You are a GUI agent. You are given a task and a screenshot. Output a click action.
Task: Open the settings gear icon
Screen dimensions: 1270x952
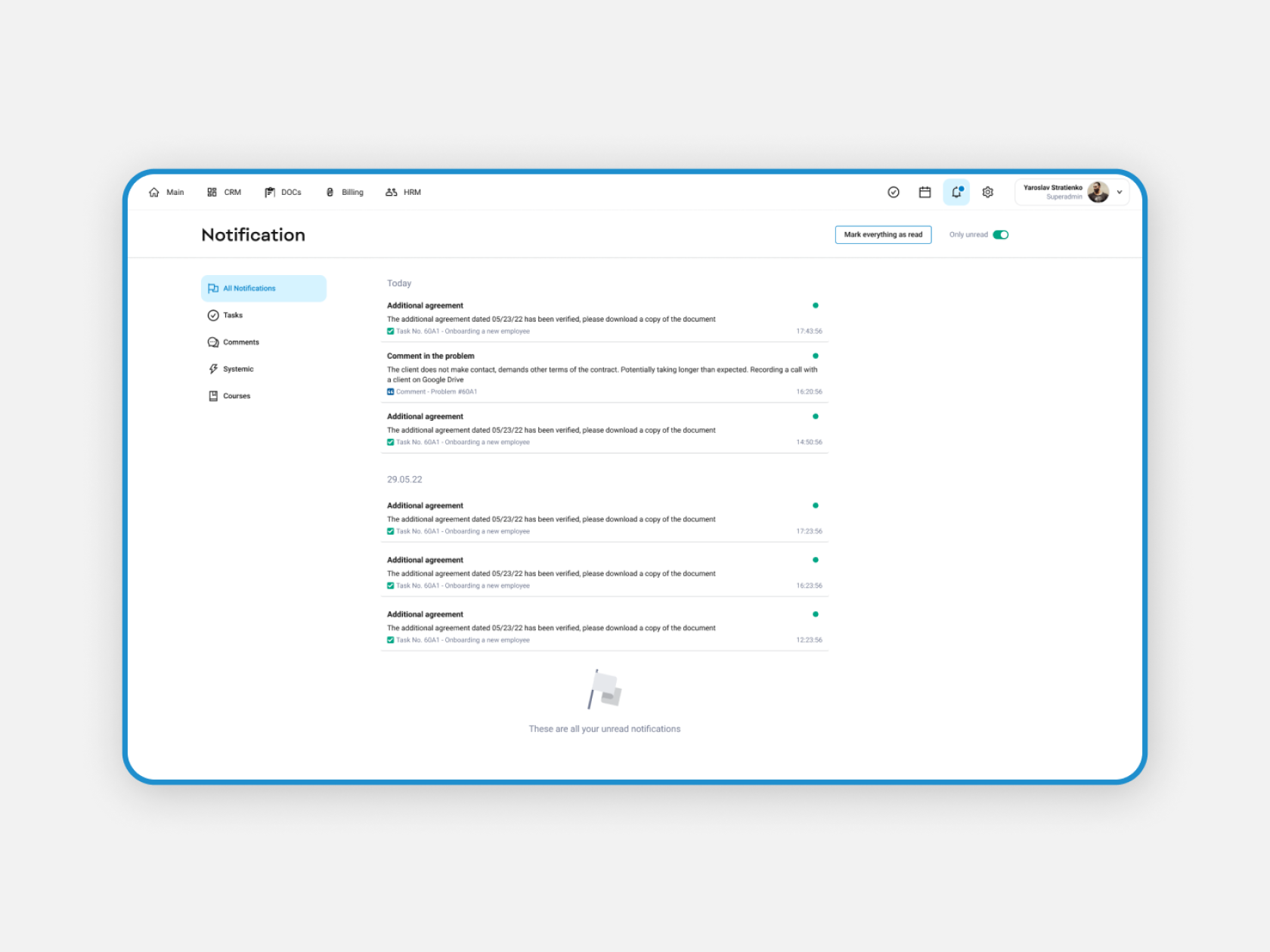pos(987,192)
